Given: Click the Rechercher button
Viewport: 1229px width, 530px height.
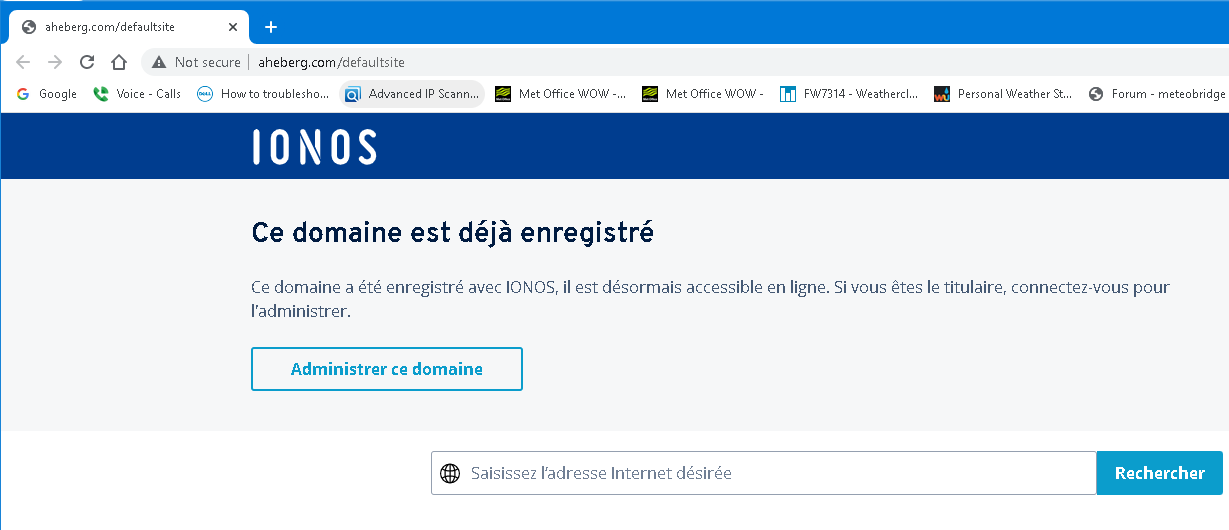Looking at the screenshot, I should pyautogui.click(x=1160, y=473).
